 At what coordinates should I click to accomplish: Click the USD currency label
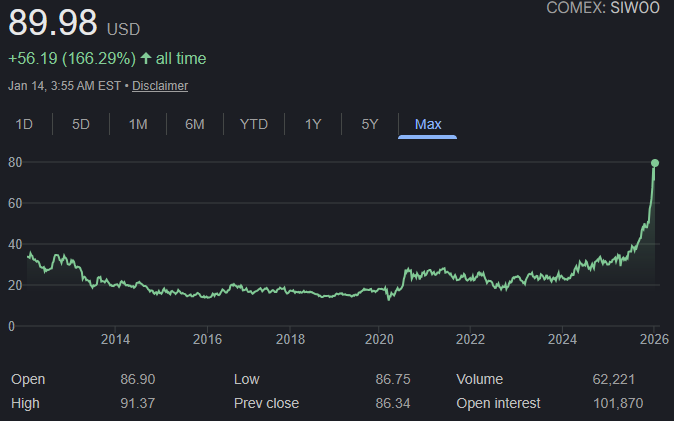(123, 29)
